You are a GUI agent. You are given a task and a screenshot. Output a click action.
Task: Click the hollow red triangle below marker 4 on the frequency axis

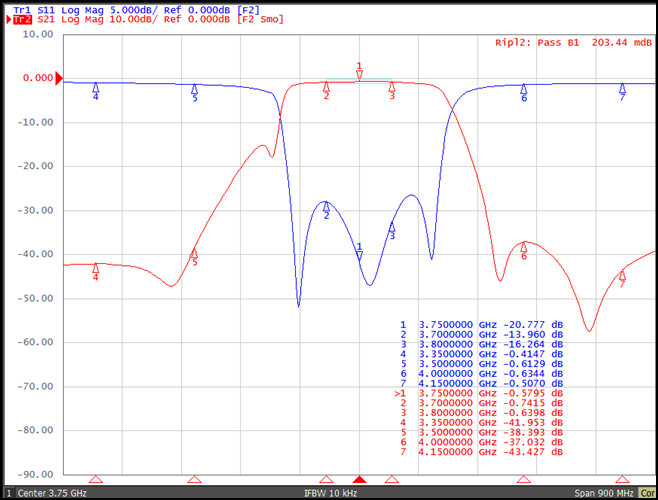[96, 479]
